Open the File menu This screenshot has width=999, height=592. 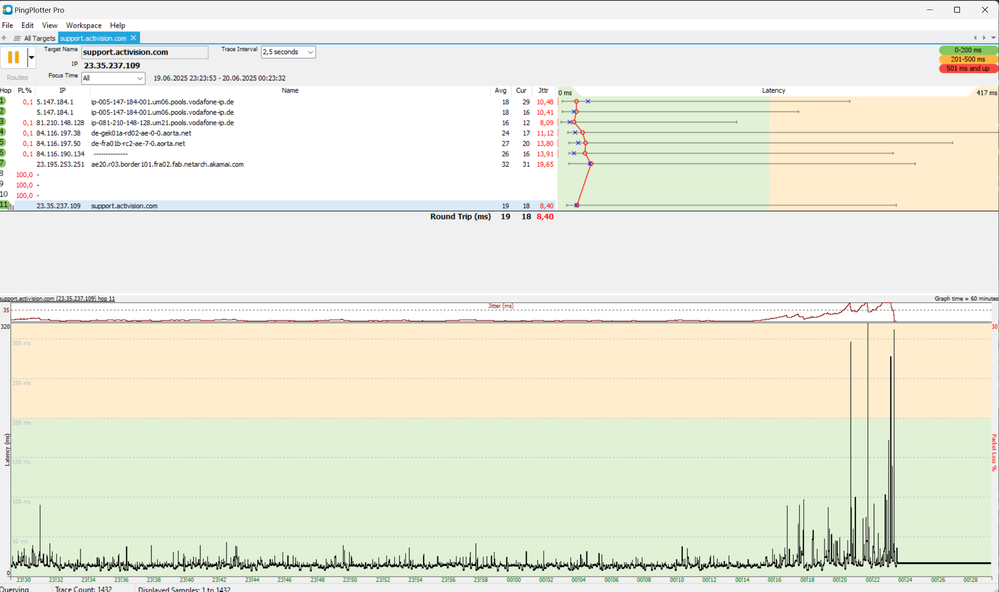(8, 25)
